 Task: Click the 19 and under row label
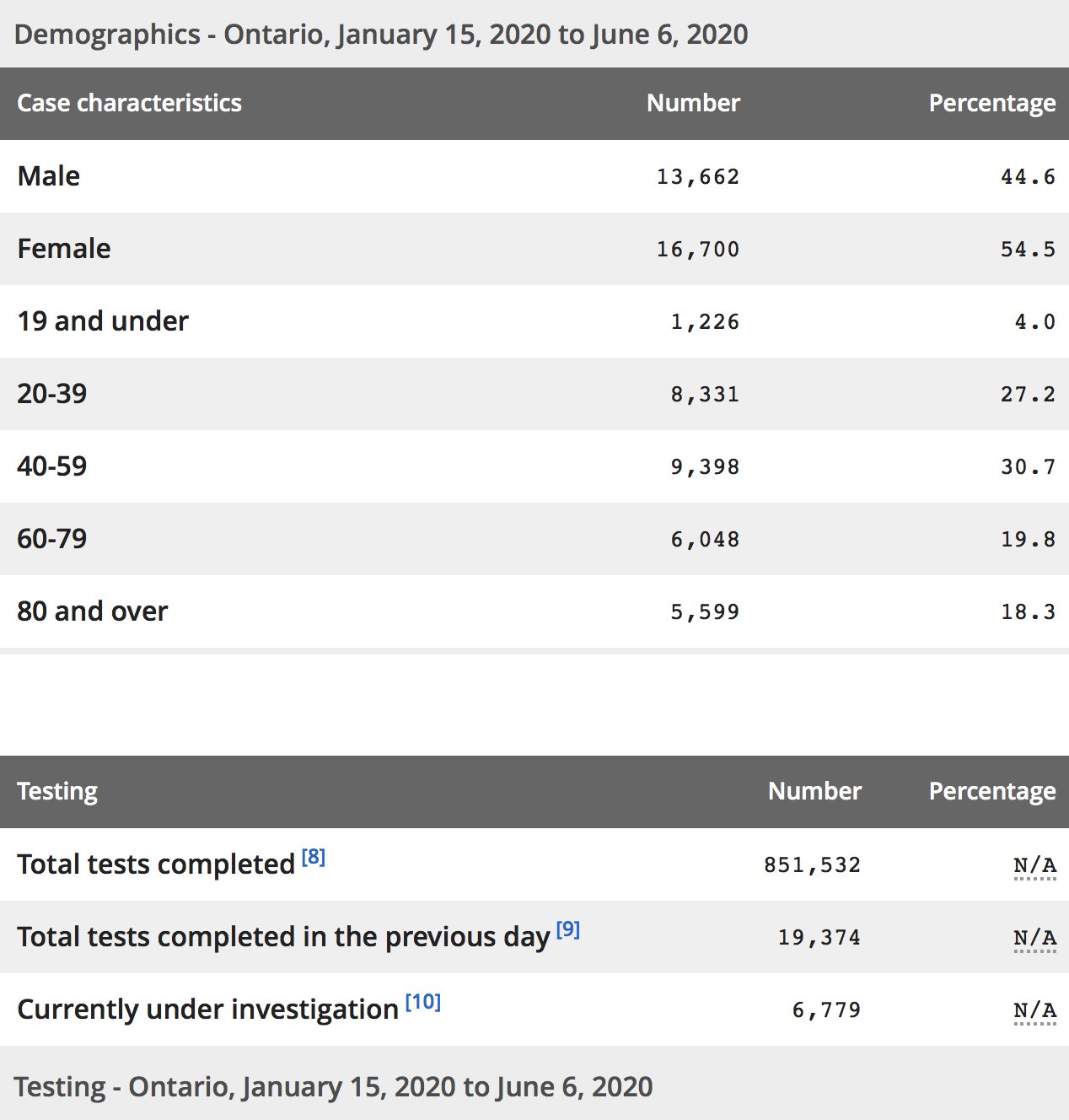[103, 321]
